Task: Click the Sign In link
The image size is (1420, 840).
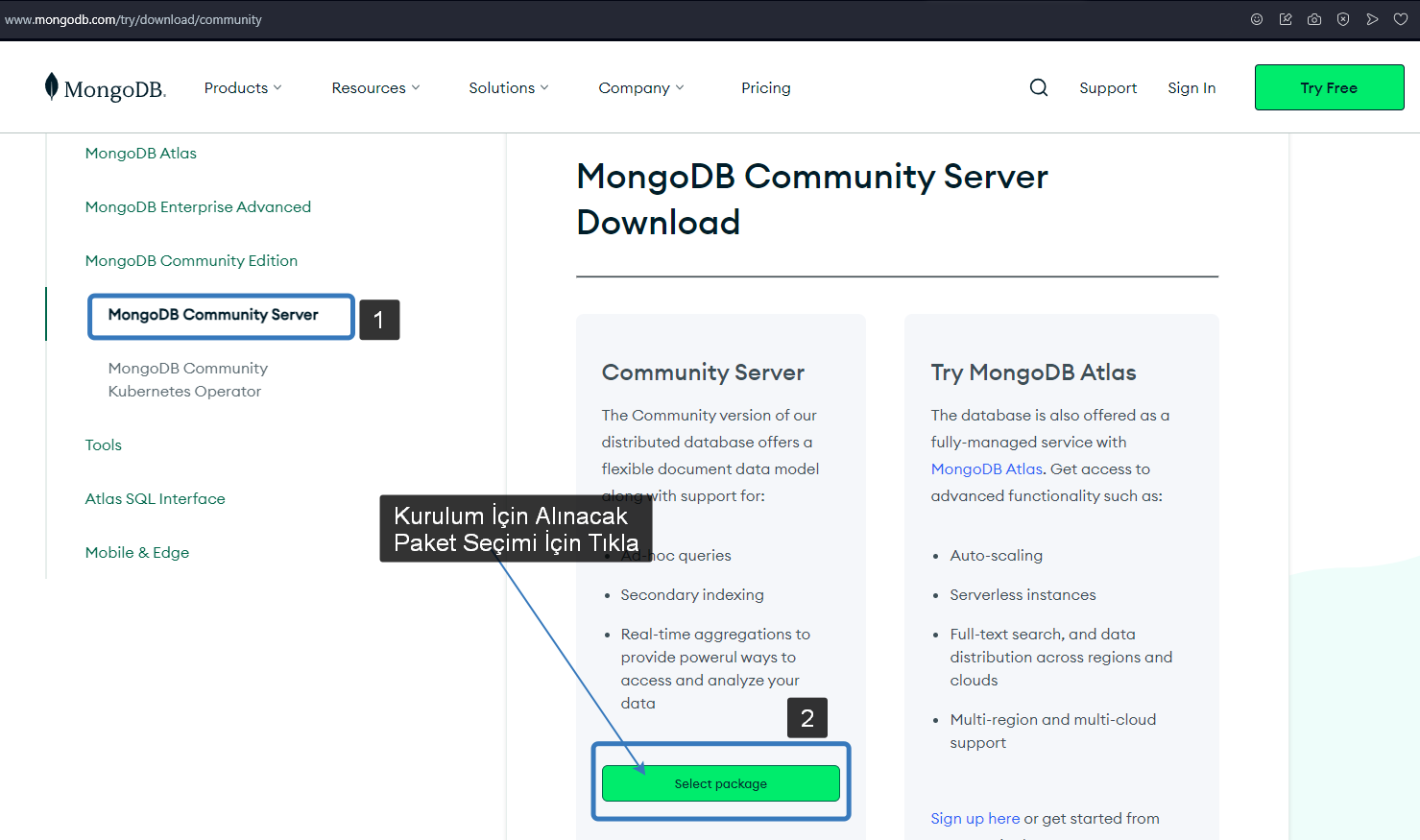Action: tap(1191, 87)
